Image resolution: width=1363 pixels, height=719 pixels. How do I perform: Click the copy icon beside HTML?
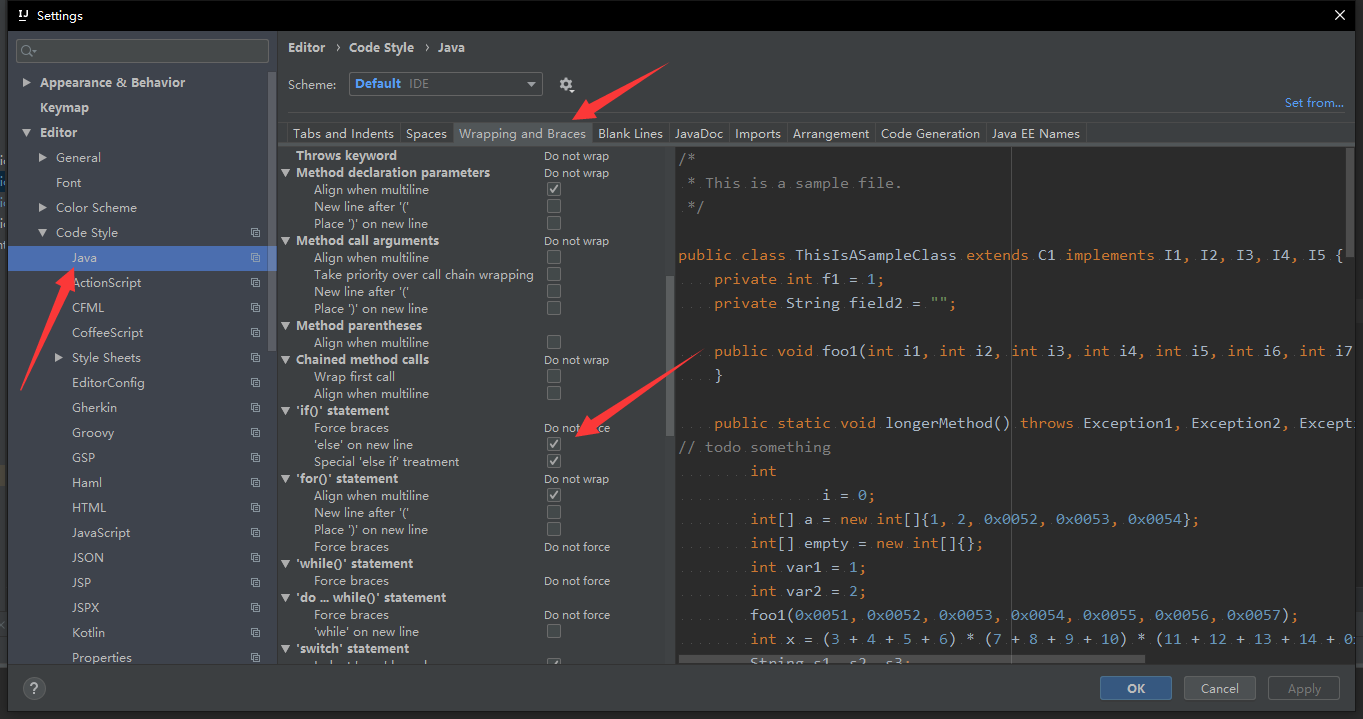(x=255, y=508)
